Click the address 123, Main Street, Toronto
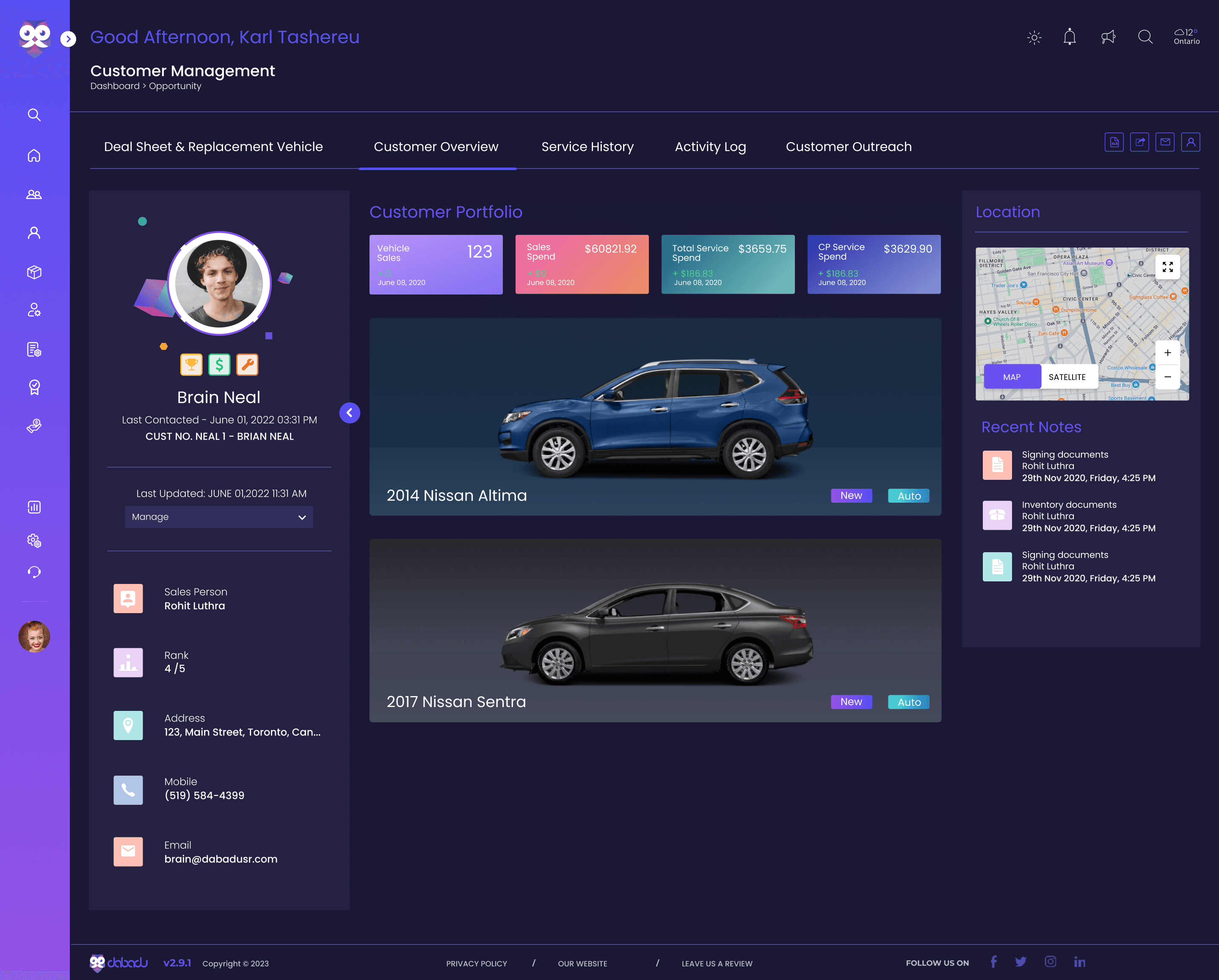Image resolution: width=1219 pixels, height=980 pixels. (x=243, y=732)
